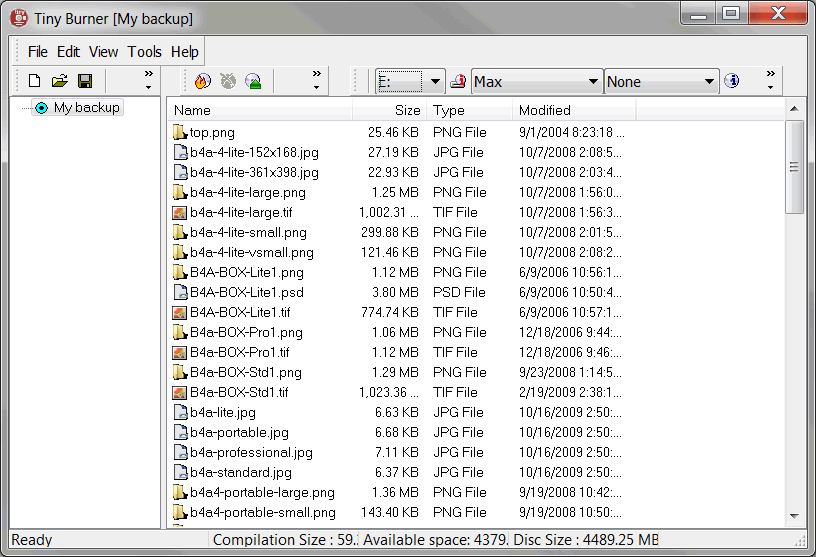This screenshot has width=816, height=557.
Task: Click the drive refresh icon beside E:
Action: coord(458,81)
